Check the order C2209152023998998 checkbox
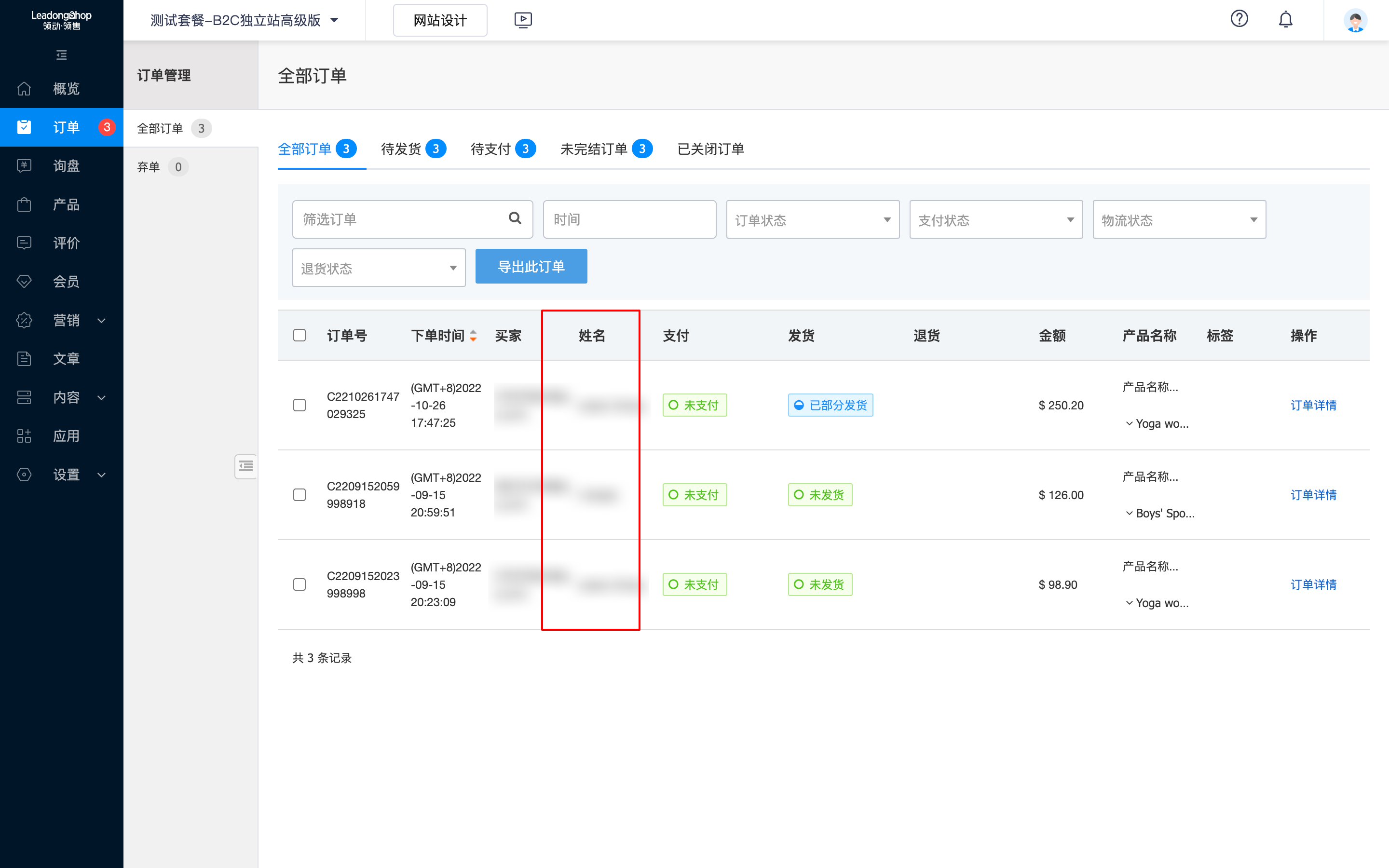The height and width of the screenshot is (868, 1389). pyautogui.click(x=299, y=584)
